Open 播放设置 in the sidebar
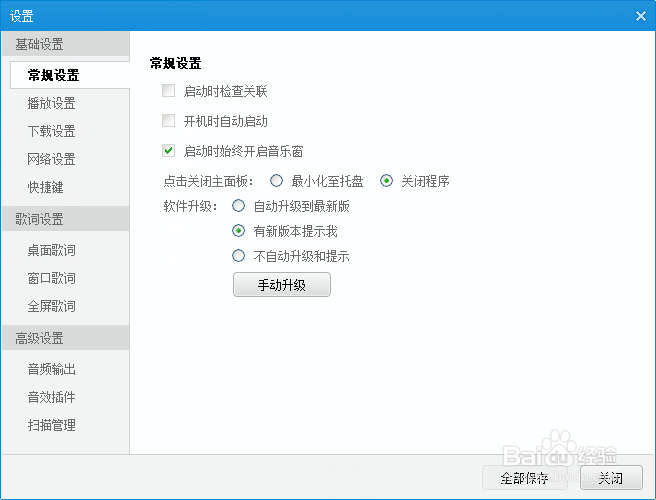The width and height of the screenshot is (656, 500). pos(51,103)
